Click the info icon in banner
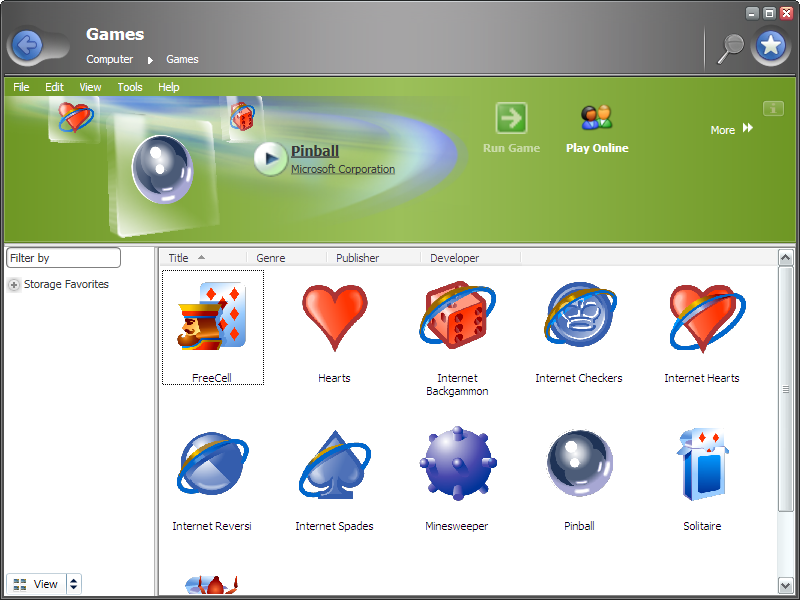The height and width of the screenshot is (600, 800). [773, 108]
